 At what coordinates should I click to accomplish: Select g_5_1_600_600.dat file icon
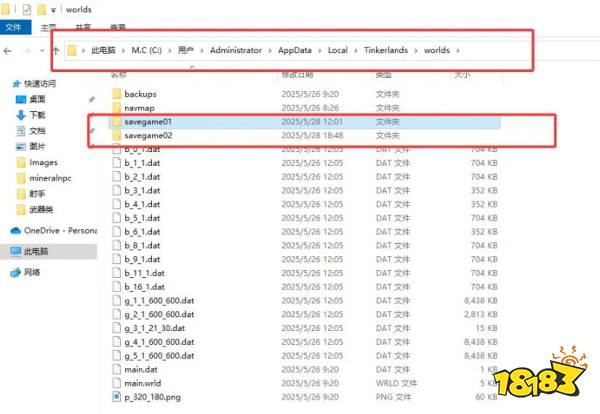pos(117,355)
